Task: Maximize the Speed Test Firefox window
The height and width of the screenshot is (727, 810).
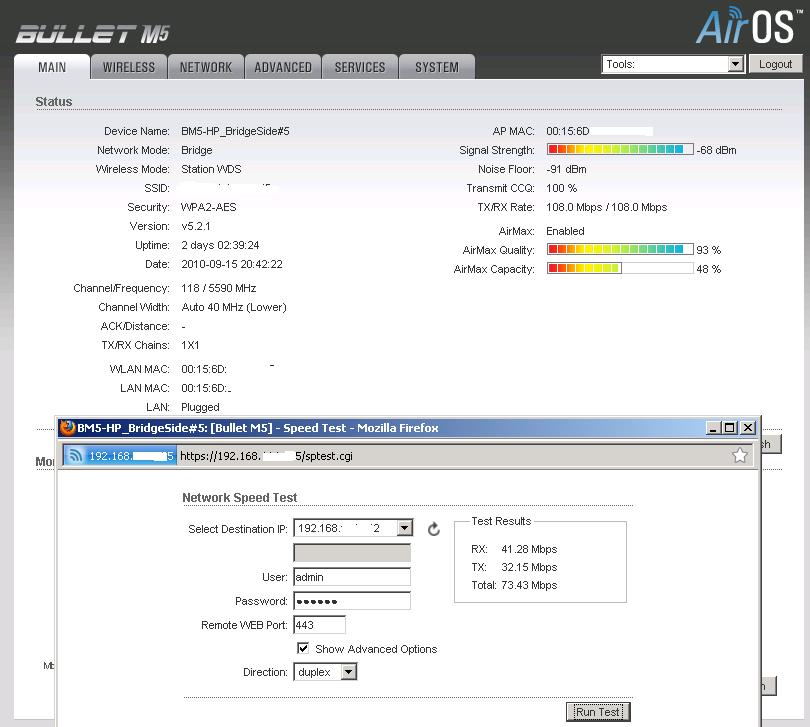Action: pos(729,428)
